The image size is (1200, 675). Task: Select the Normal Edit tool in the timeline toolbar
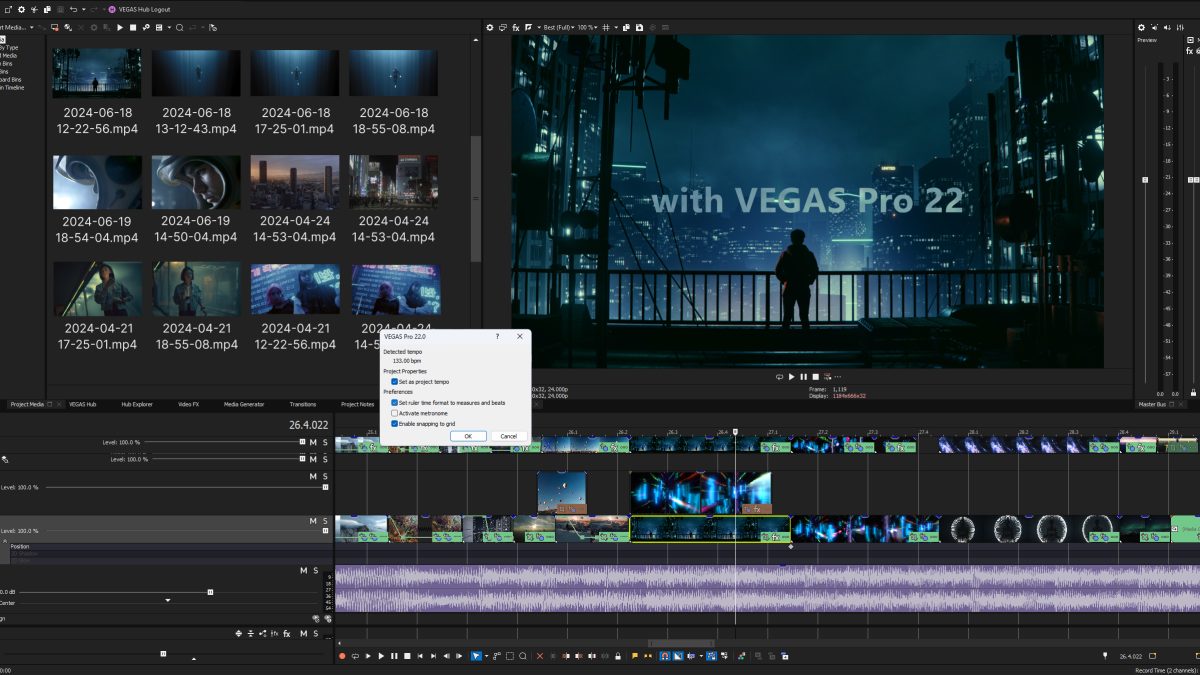(476, 656)
